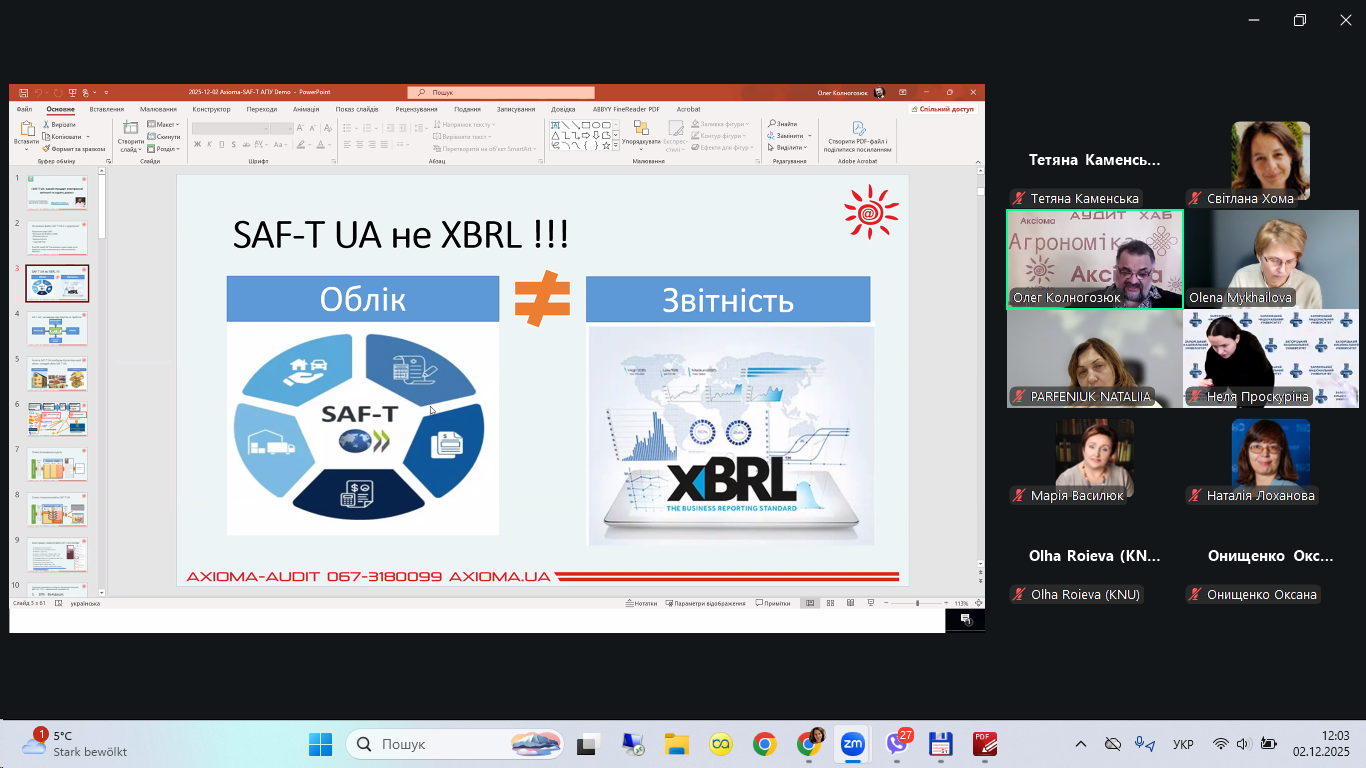
Task: Open the Insert (Вставлення) ribbon tab
Action: pyautogui.click(x=106, y=109)
